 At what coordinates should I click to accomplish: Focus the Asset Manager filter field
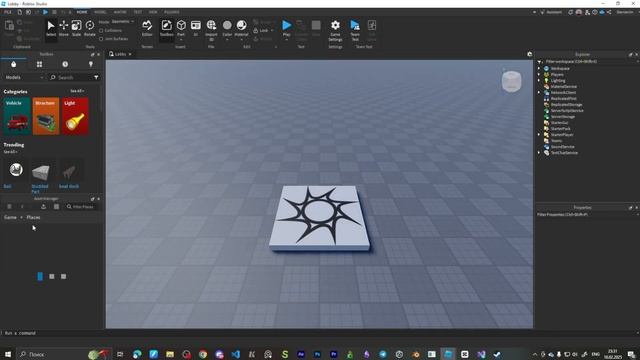[82, 207]
